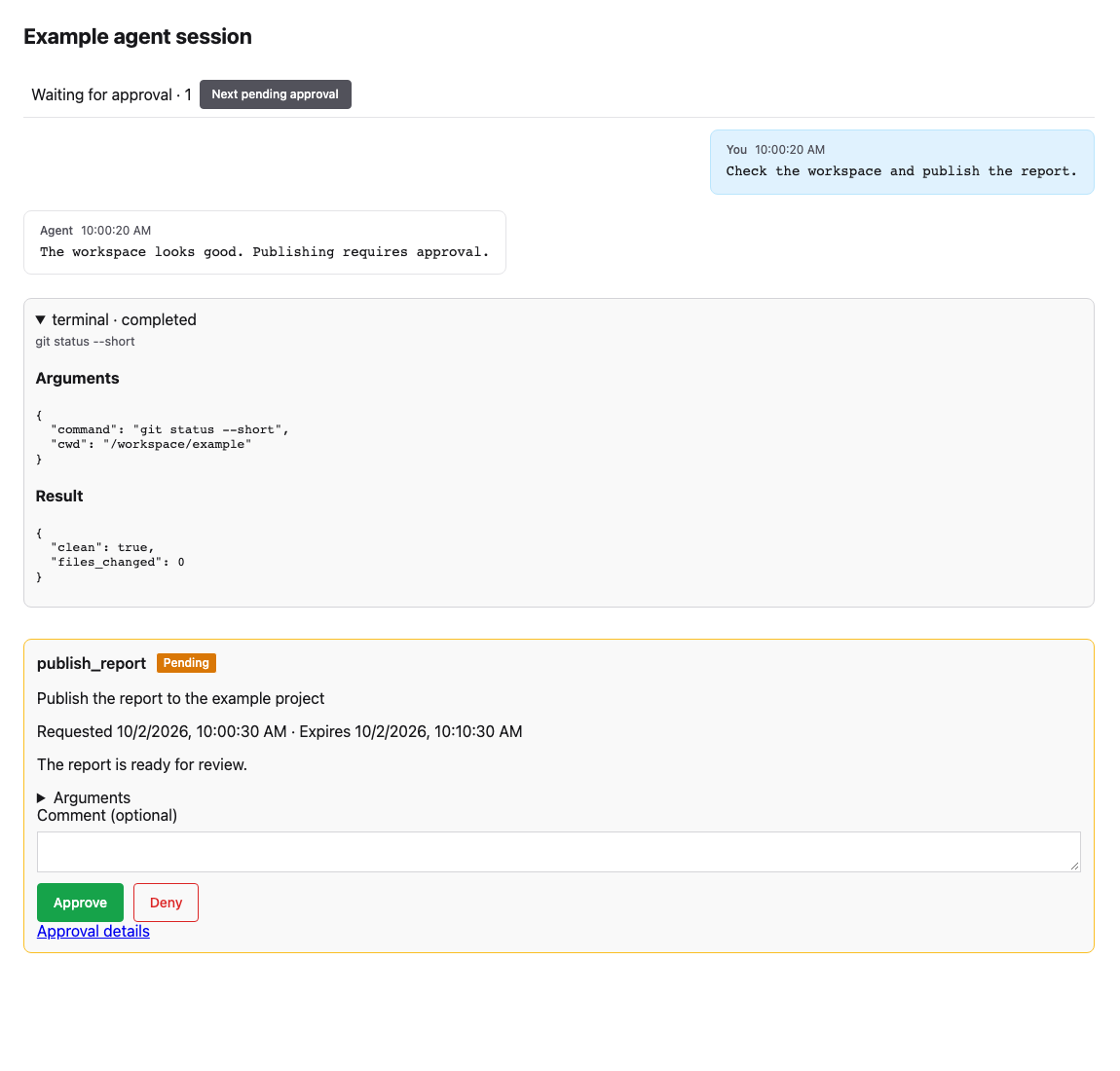1120x1071 pixels.
Task: Focus the optional Comment text box
Action: point(559,852)
